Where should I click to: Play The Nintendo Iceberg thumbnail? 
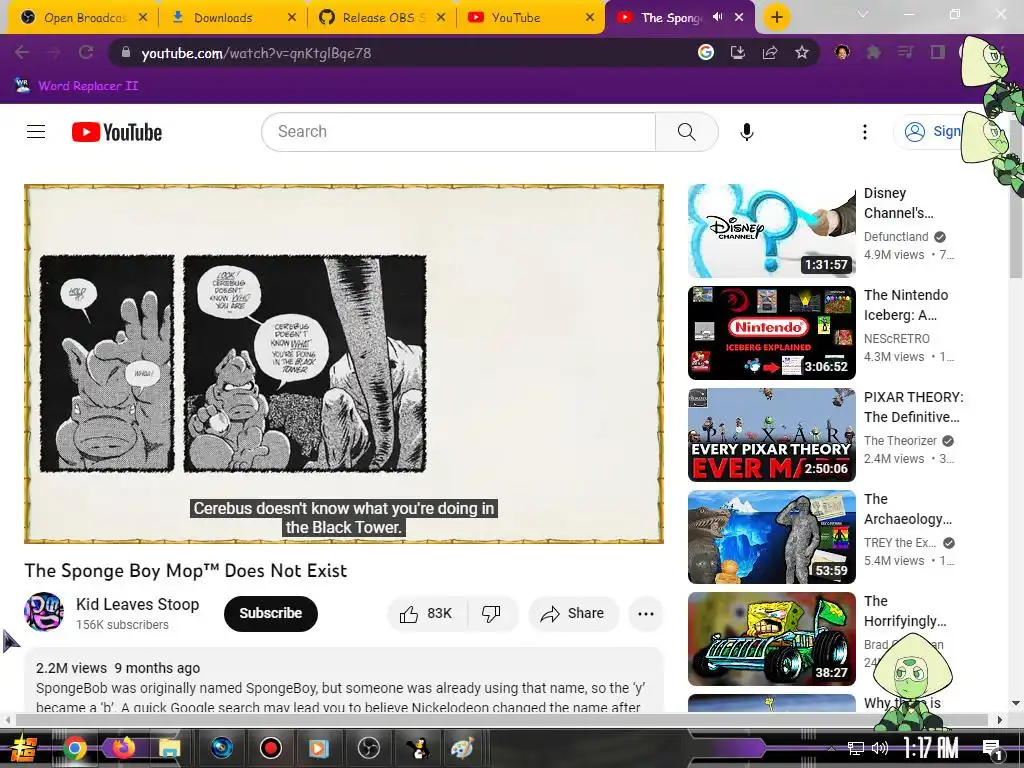[x=771, y=333]
